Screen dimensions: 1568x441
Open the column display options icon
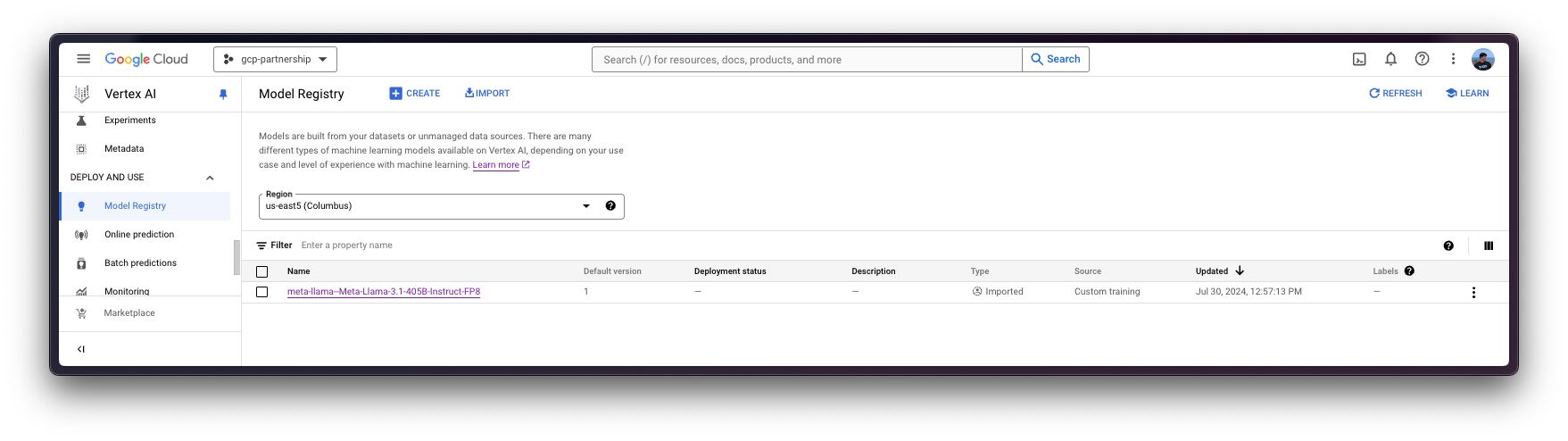click(1489, 246)
